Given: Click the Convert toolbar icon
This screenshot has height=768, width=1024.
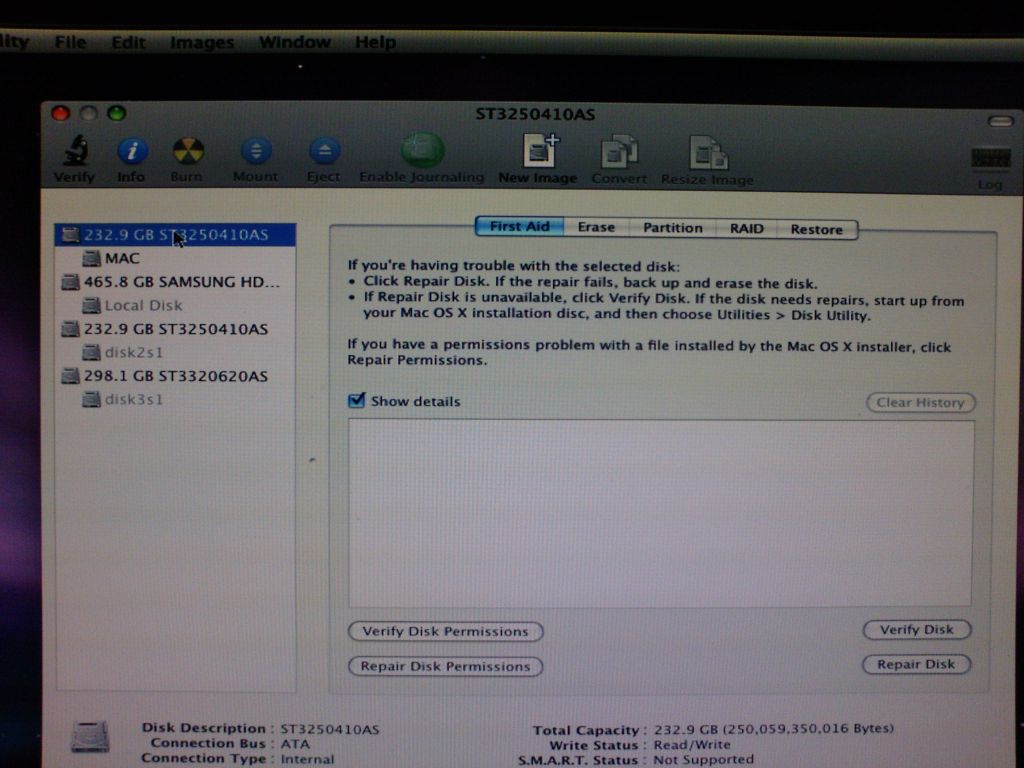Looking at the screenshot, I should coord(618,153).
